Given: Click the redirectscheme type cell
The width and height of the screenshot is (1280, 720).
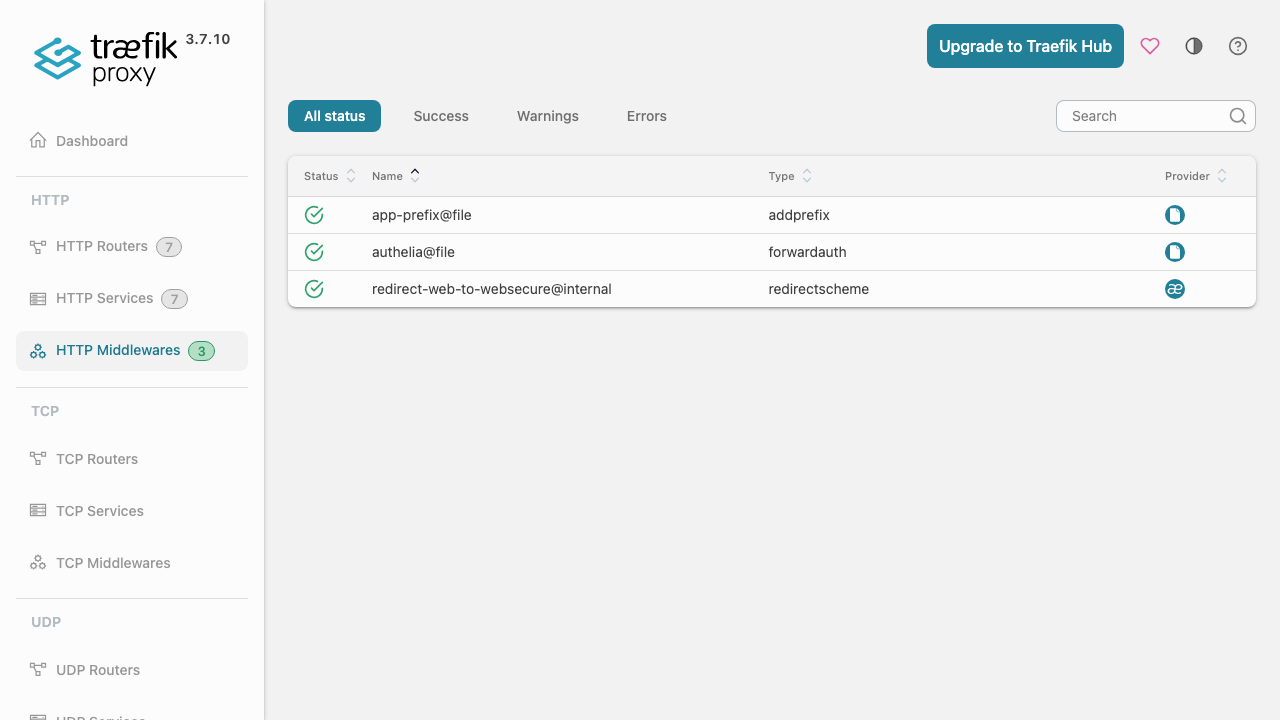Looking at the screenshot, I should (818, 289).
